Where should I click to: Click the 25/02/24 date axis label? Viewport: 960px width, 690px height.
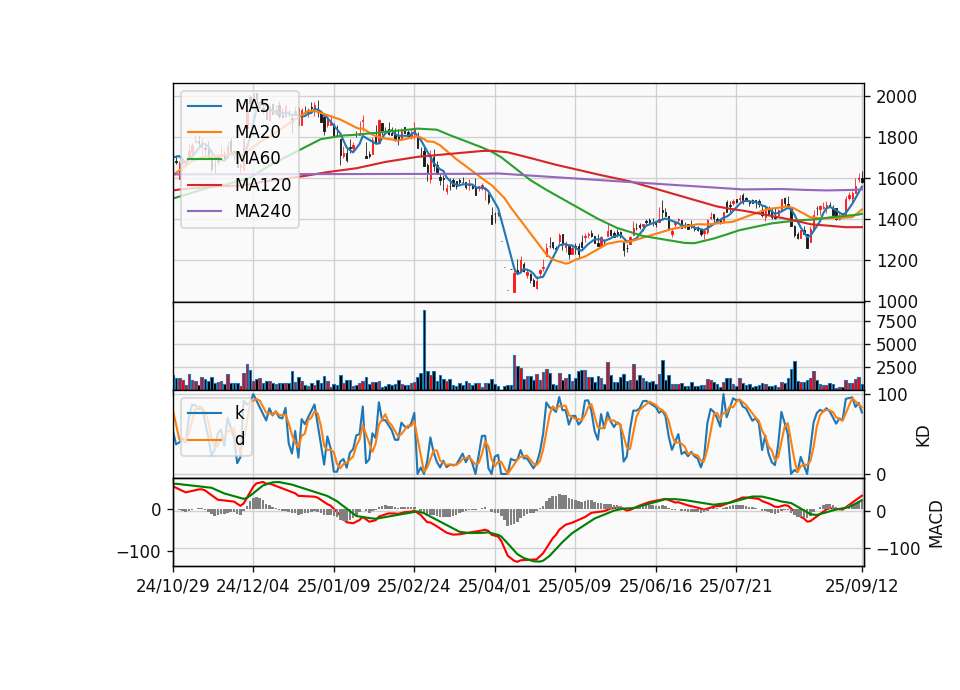coord(414,586)
